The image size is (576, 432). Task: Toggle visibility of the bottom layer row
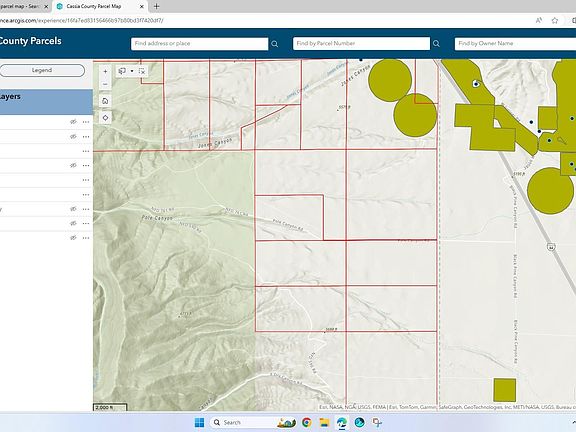coord(73,238)
